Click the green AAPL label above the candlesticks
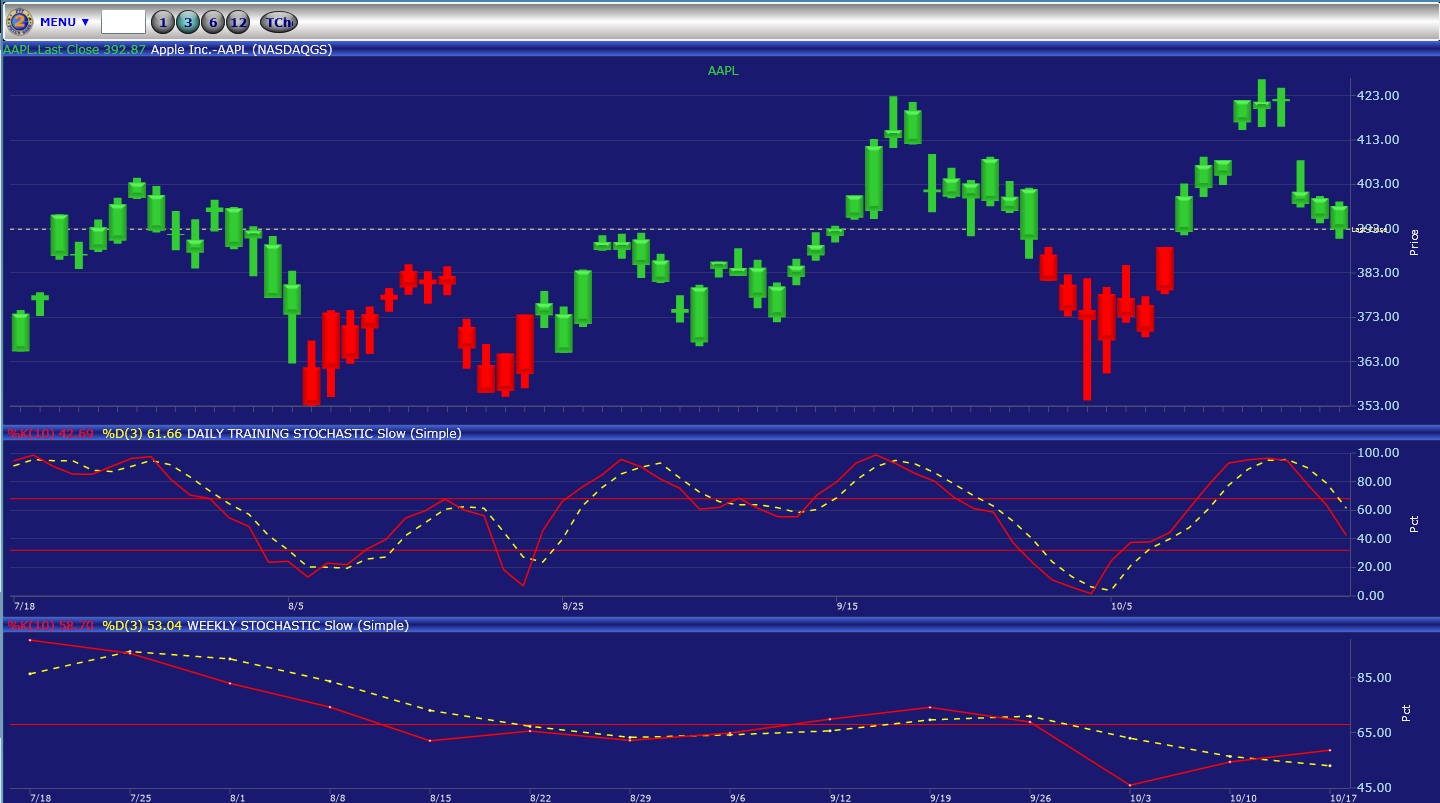 pyautogui.click(x=723, y=71)
